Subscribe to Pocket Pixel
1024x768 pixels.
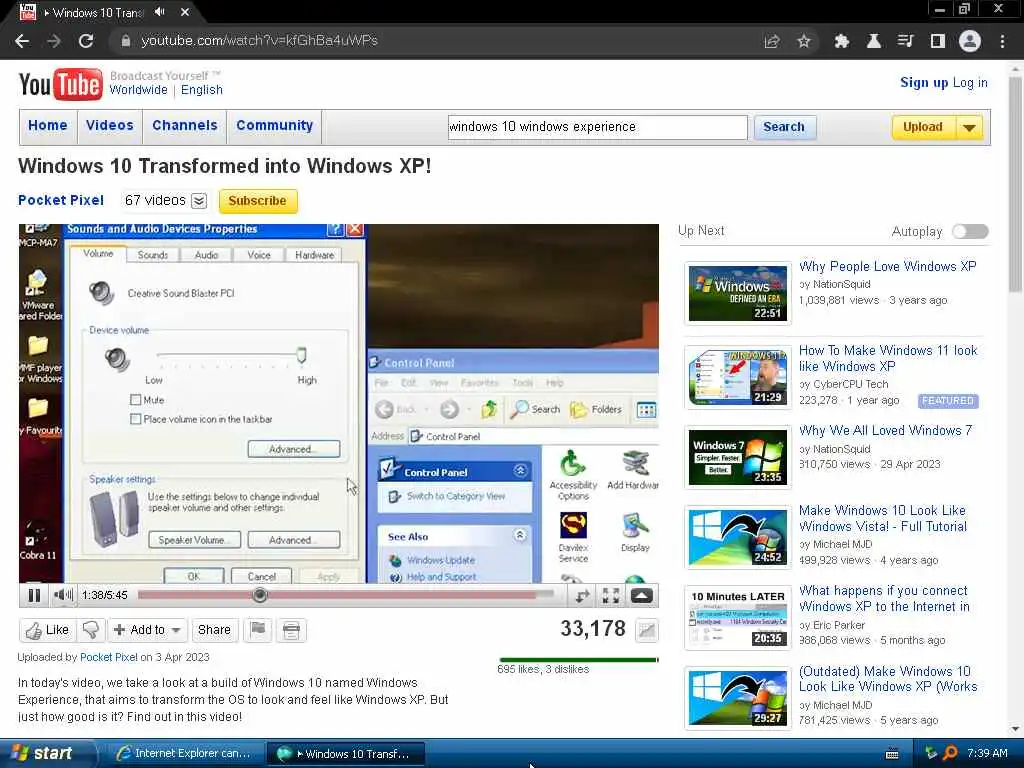point(258,201)
